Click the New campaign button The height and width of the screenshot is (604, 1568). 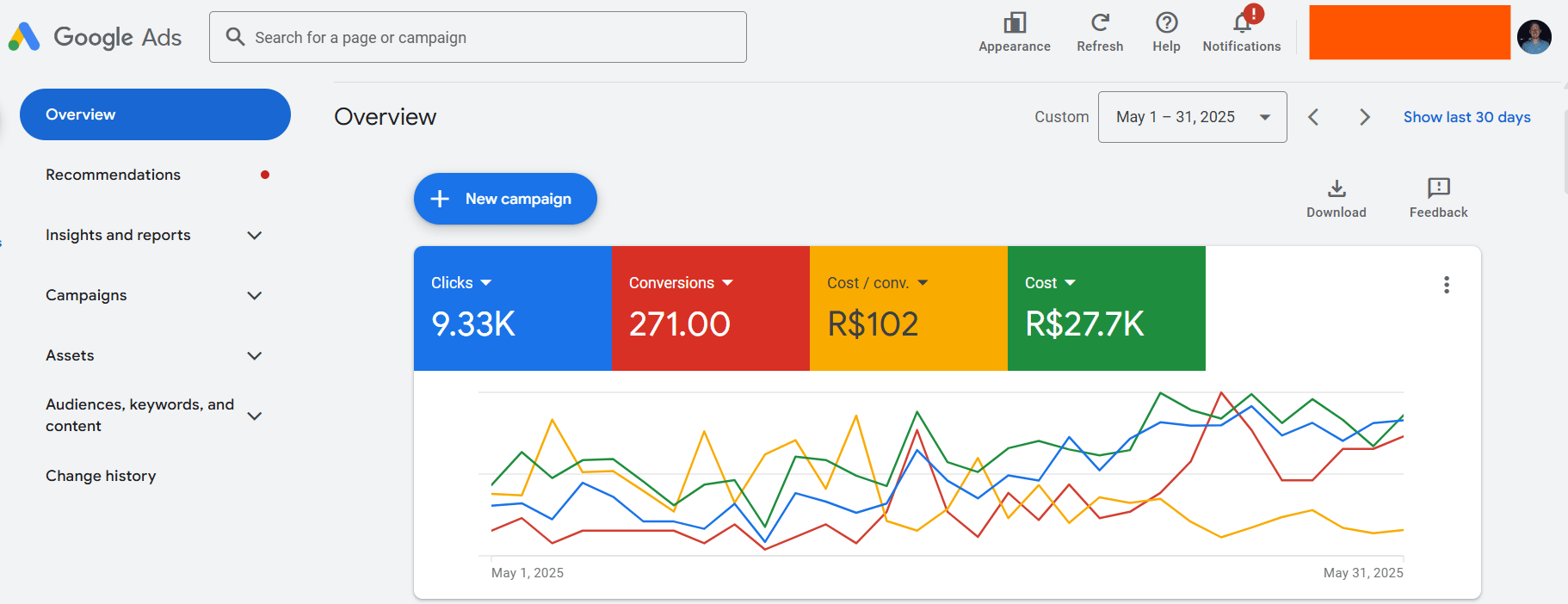point(505,199)
